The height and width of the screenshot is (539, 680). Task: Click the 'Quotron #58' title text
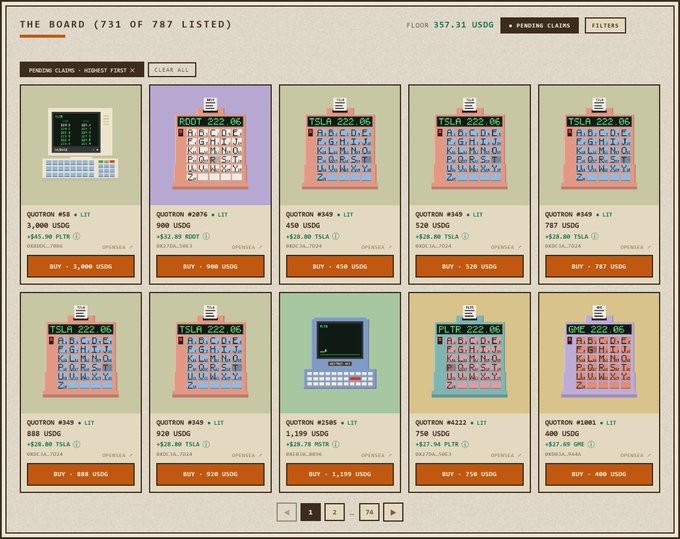(x=48, y=215)
